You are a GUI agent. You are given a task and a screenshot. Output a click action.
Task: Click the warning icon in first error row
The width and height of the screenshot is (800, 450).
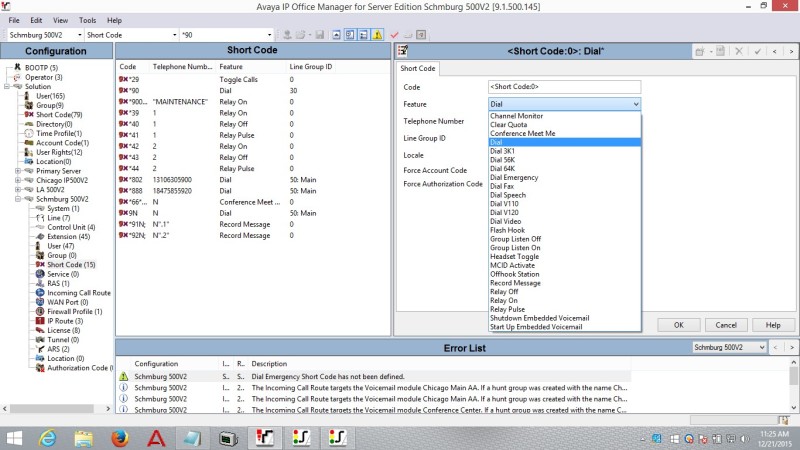(x=123, y=377)
